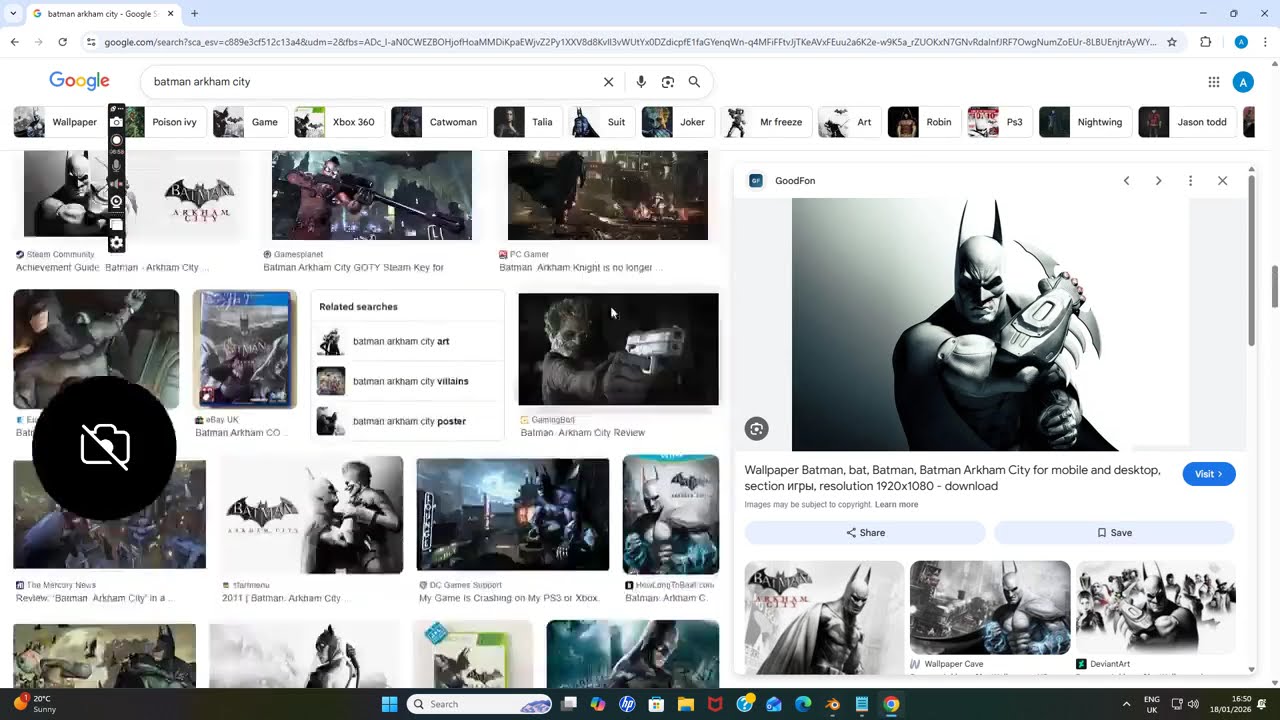Image resolution: width=1280 pixels, height=720 pixels.
Task: Open File Explorer from the taskbar
Action: pyautogui.click(x=686, y=704)
